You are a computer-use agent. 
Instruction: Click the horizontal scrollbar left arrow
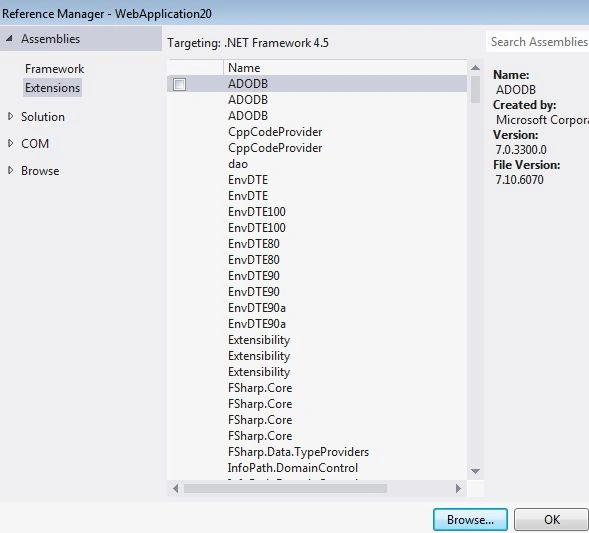[x=175, y=488]
